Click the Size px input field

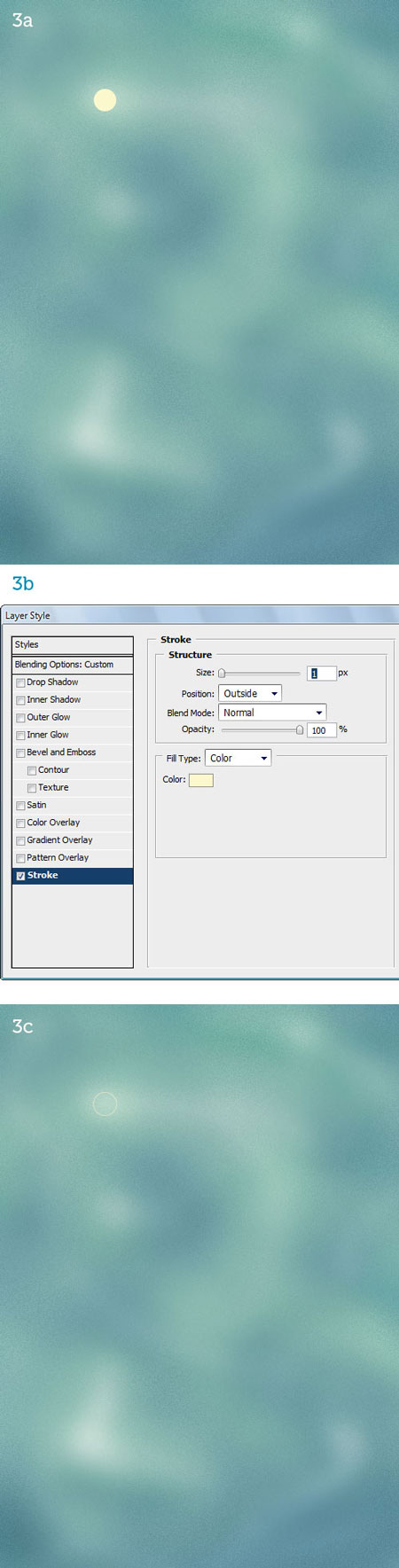point(322,674)
